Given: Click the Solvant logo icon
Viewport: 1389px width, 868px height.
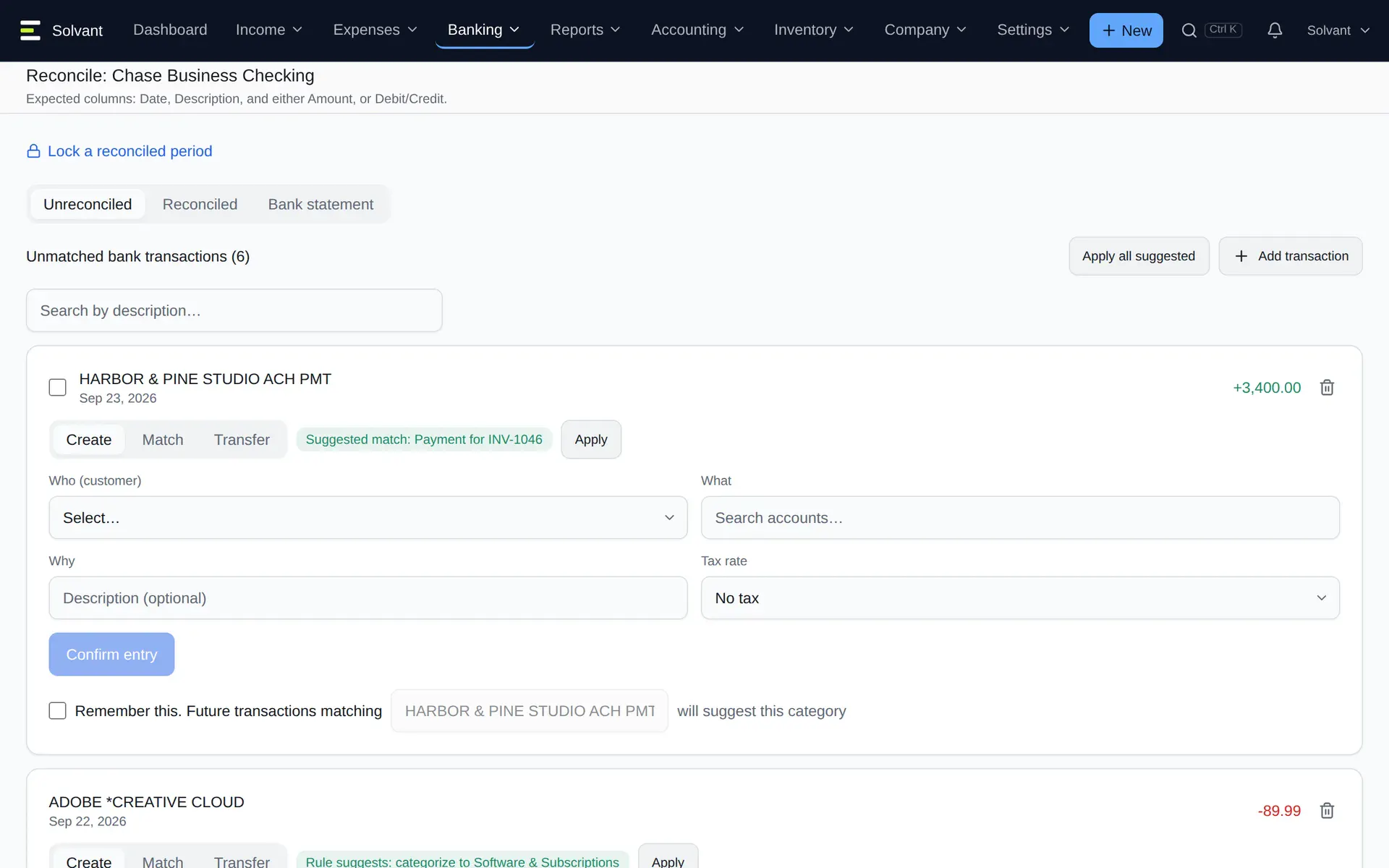Looking at the screenshot, I should [30, 30].
